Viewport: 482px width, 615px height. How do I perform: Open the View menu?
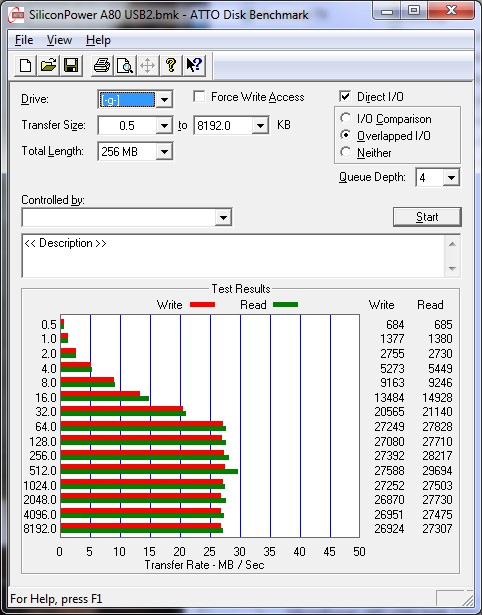coord(59,40)
